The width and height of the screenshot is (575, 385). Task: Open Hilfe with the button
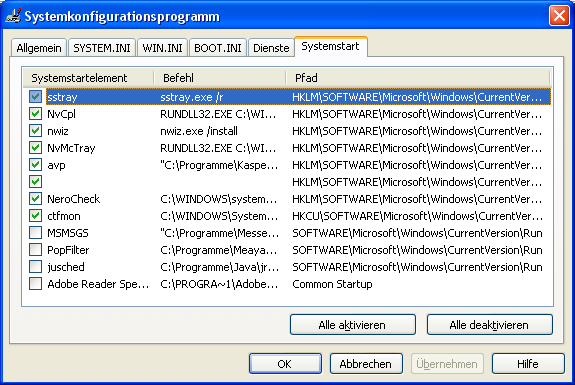coord(528,364)
